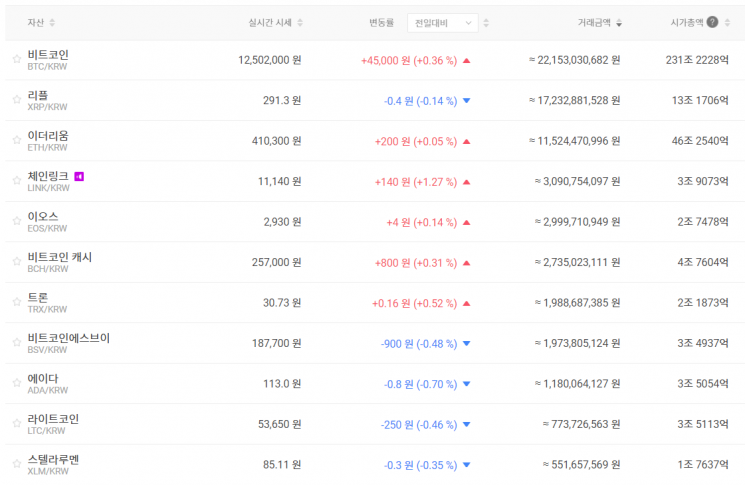Click the change +140 원 (+1.27 %)
The width and height of the screenshot is (745, 485).
point(416,181)
